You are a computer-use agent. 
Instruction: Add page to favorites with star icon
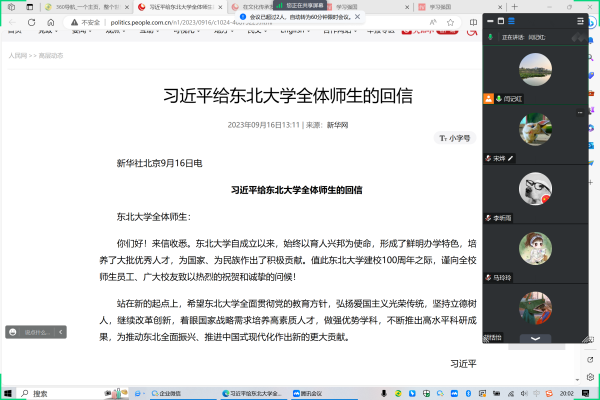point(450,23)
